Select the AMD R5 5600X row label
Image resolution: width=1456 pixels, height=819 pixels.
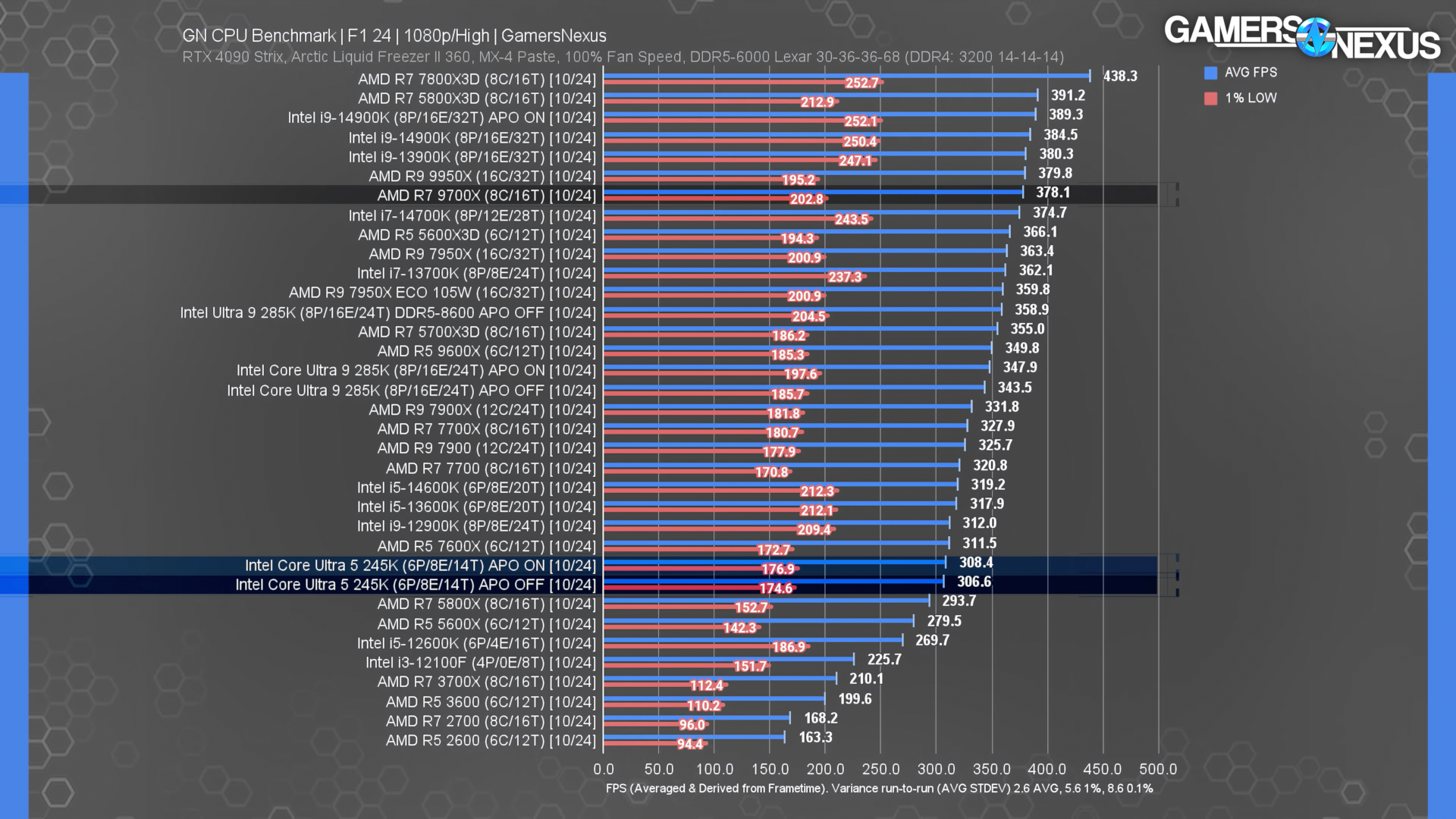pos(487,624)
